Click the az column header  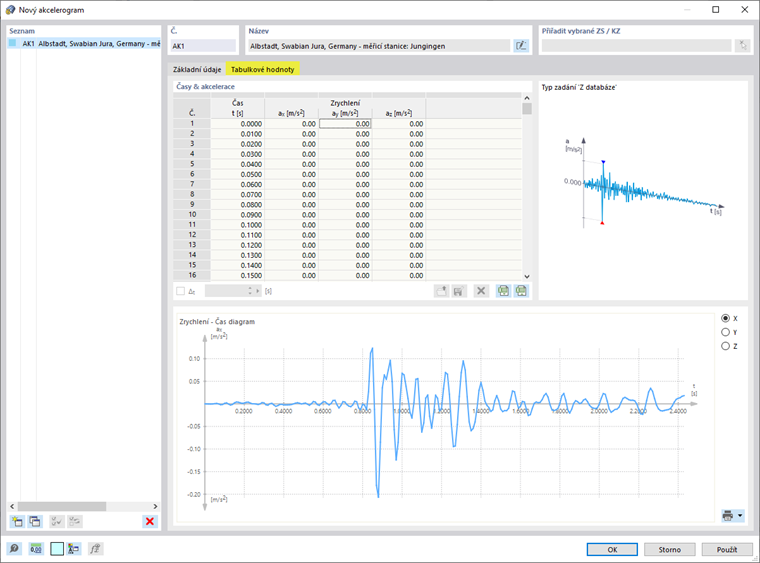(399, 113)
